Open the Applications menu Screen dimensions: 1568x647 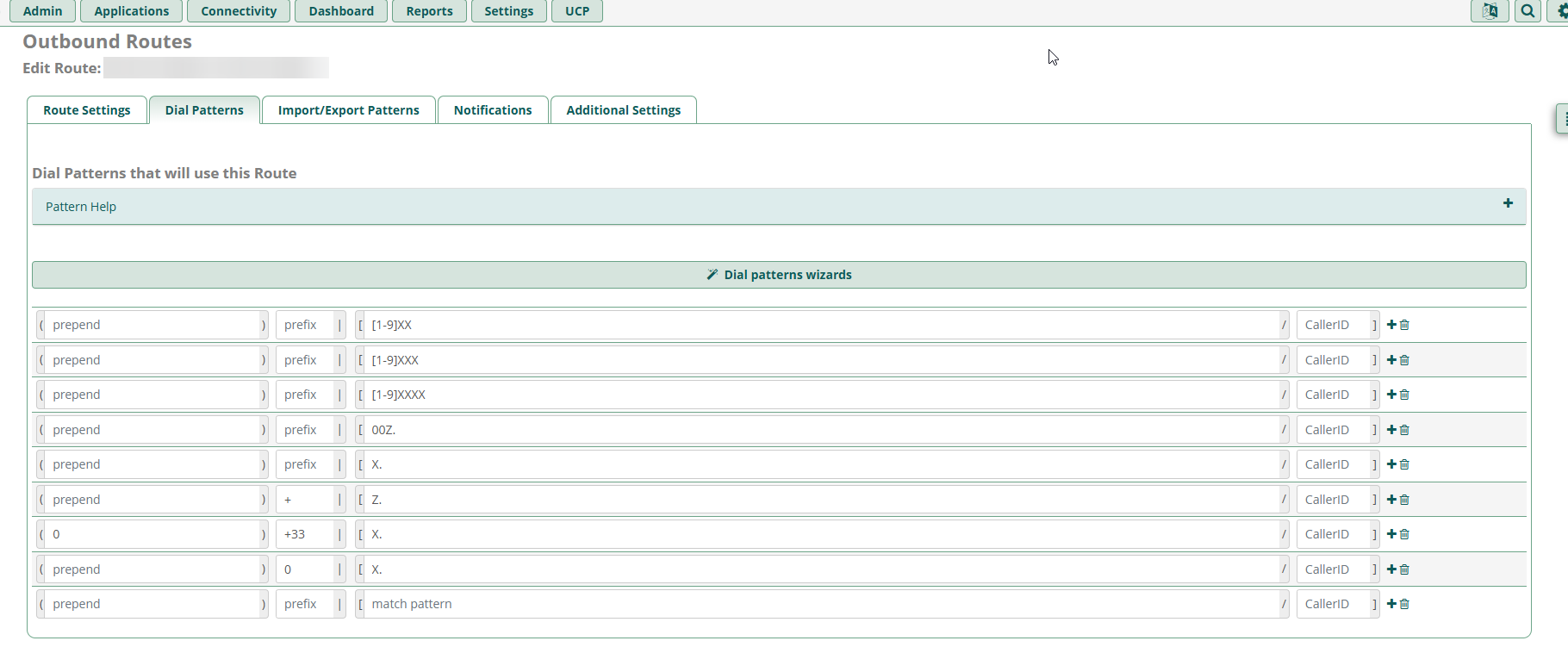(x=131, y=11)
